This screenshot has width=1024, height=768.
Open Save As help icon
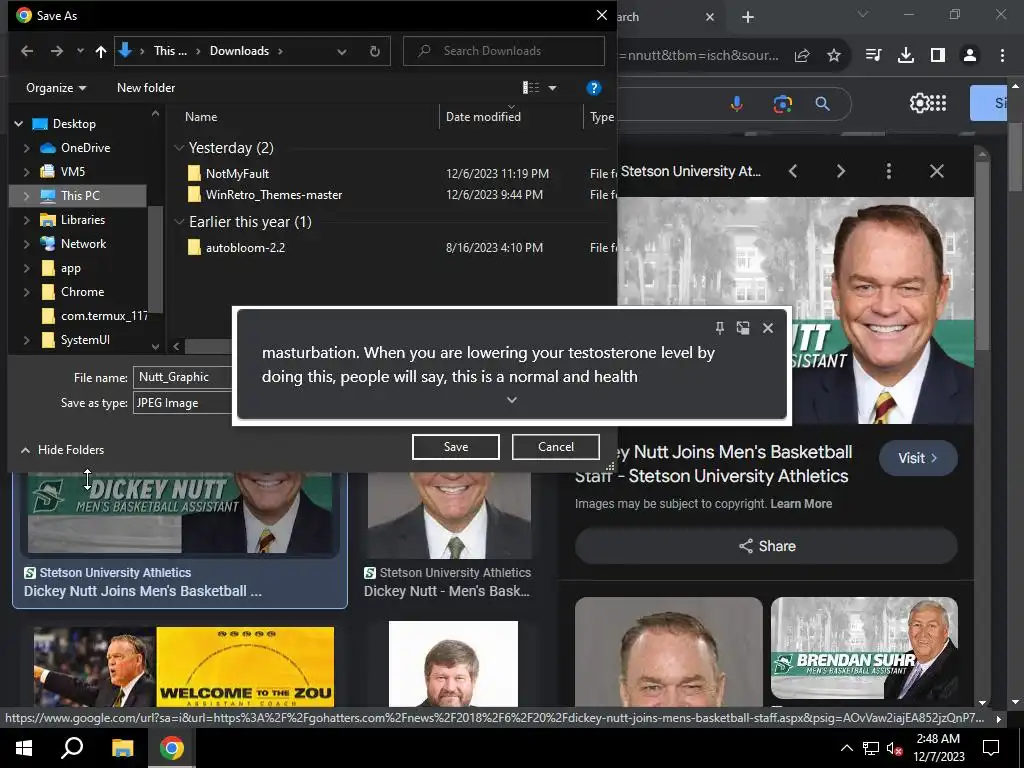coord(593,88)
